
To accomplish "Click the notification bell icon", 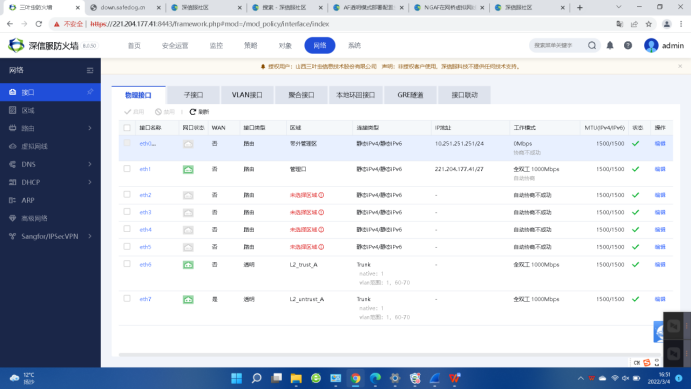I will (x=610, y=45).
